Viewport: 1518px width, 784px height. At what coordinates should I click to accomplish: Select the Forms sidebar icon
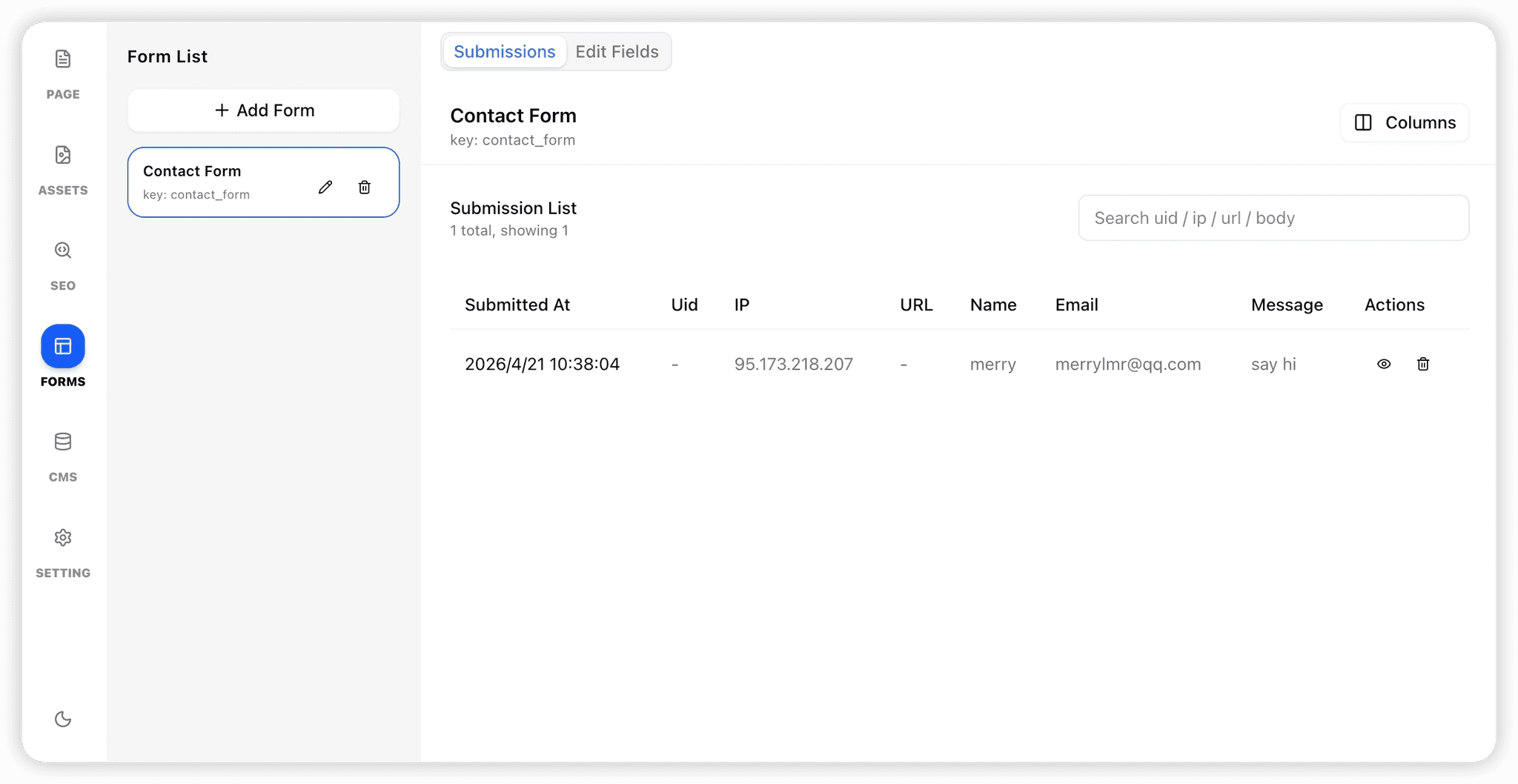point(63,347)
